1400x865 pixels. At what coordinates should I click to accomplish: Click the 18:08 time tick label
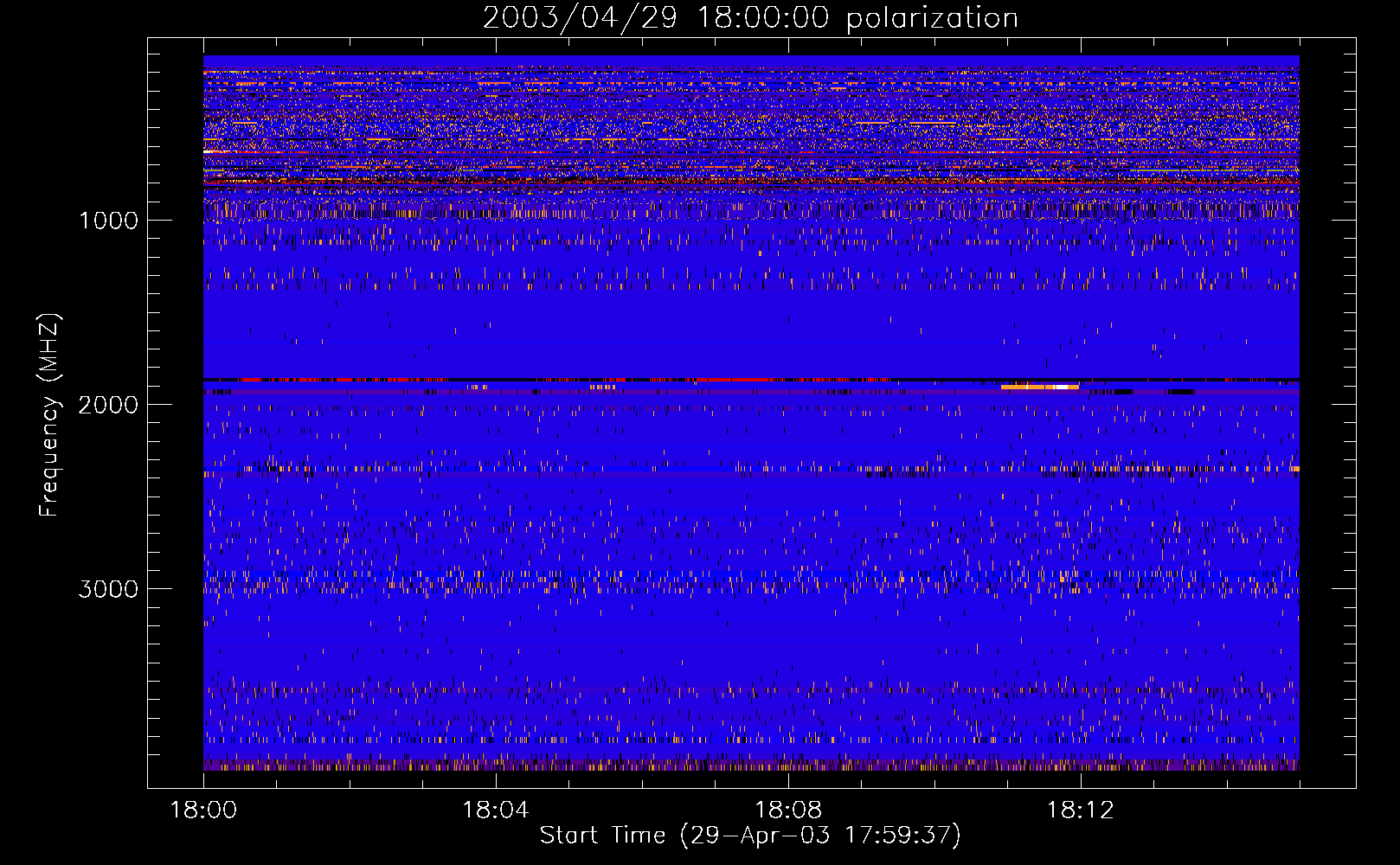tap(788, 811)
